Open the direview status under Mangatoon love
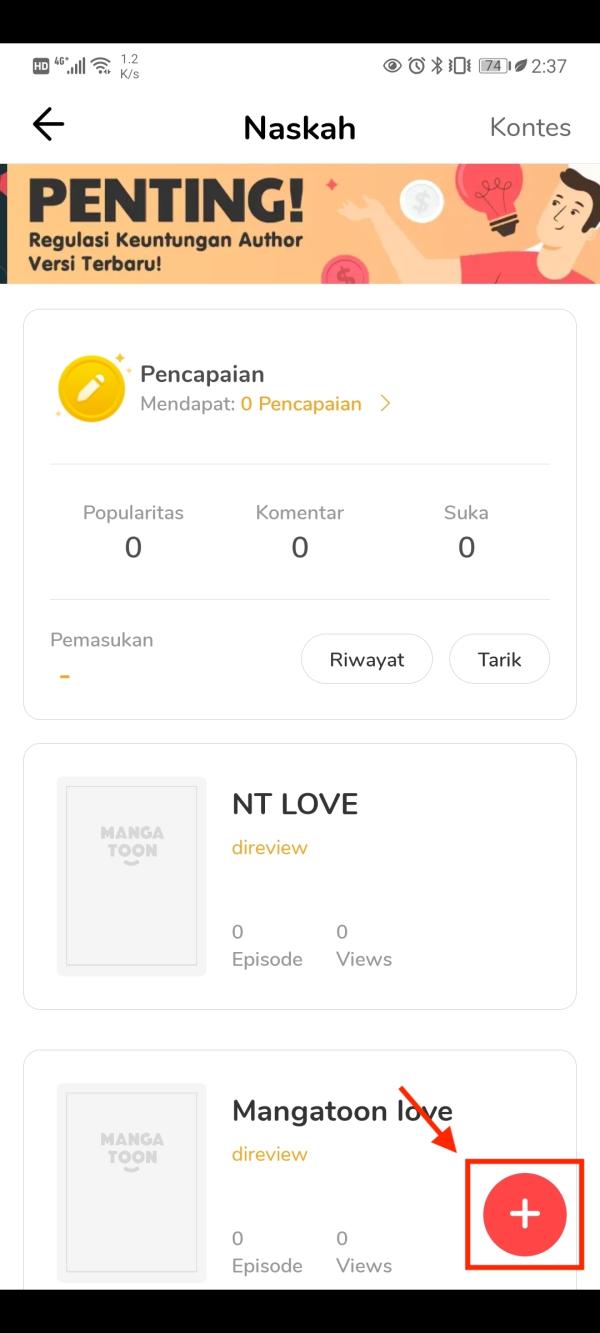 pyautogui.click(x=269, y=1154)
